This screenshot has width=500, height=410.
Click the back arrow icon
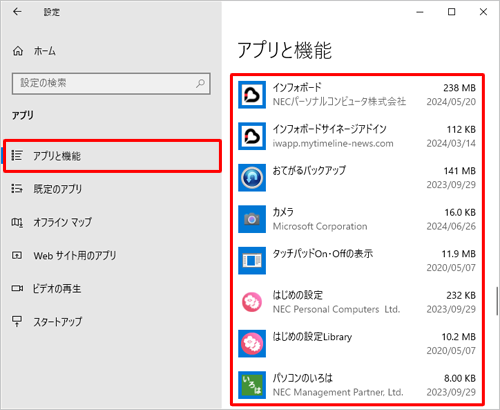[x=17, y=12]
